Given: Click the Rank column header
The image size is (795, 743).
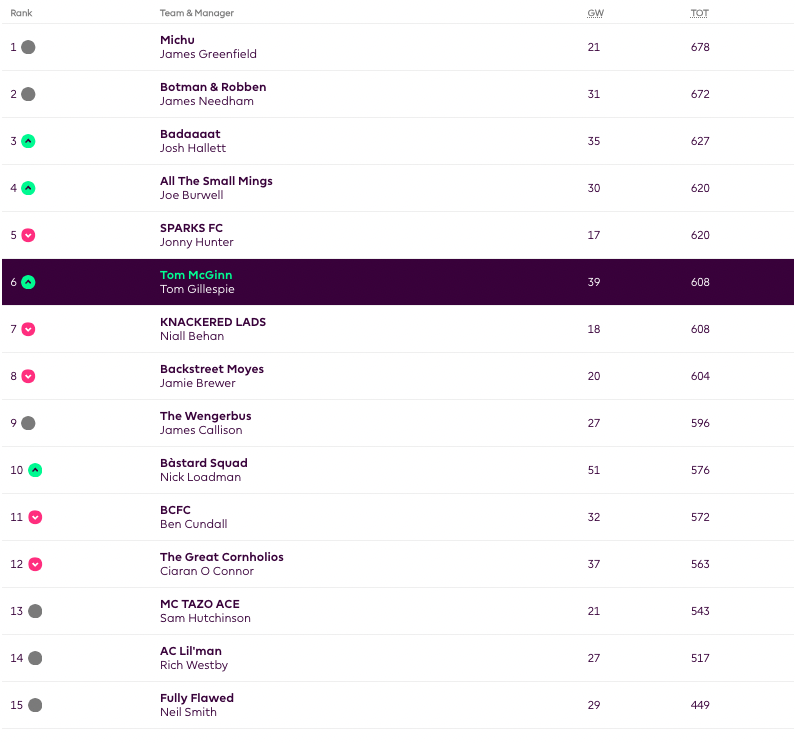Looking at the screenshot, I should [x=21, y=13].
